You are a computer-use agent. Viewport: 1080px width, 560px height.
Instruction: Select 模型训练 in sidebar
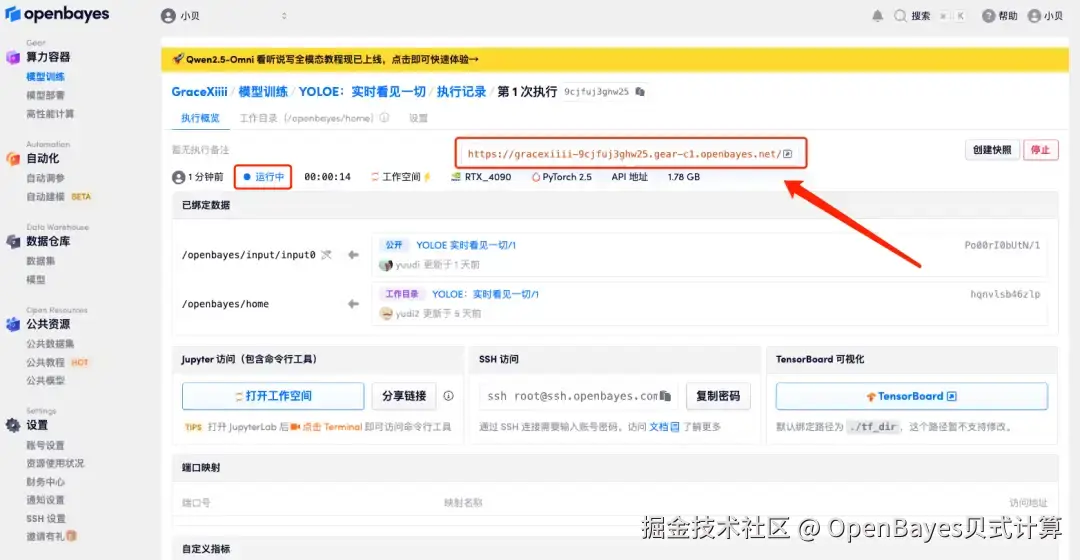45,76
